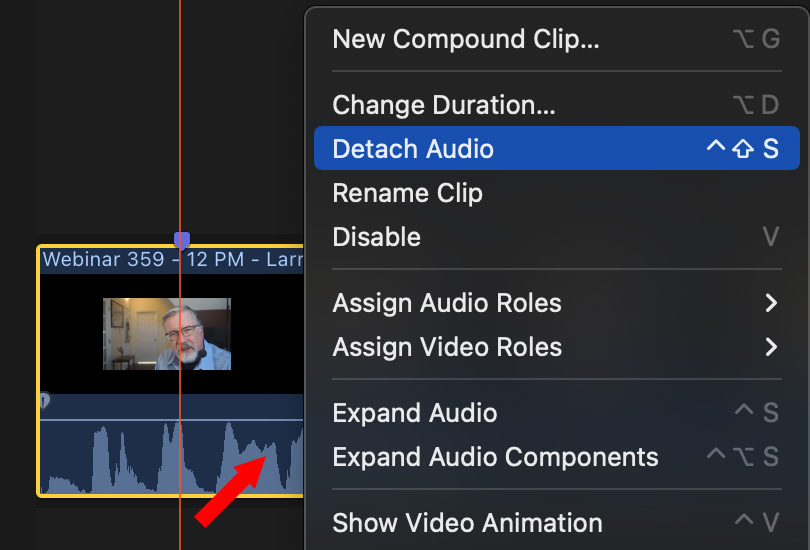810x550 pixels.
Task: Click the horizontal audio volume line
Action: 120,419
